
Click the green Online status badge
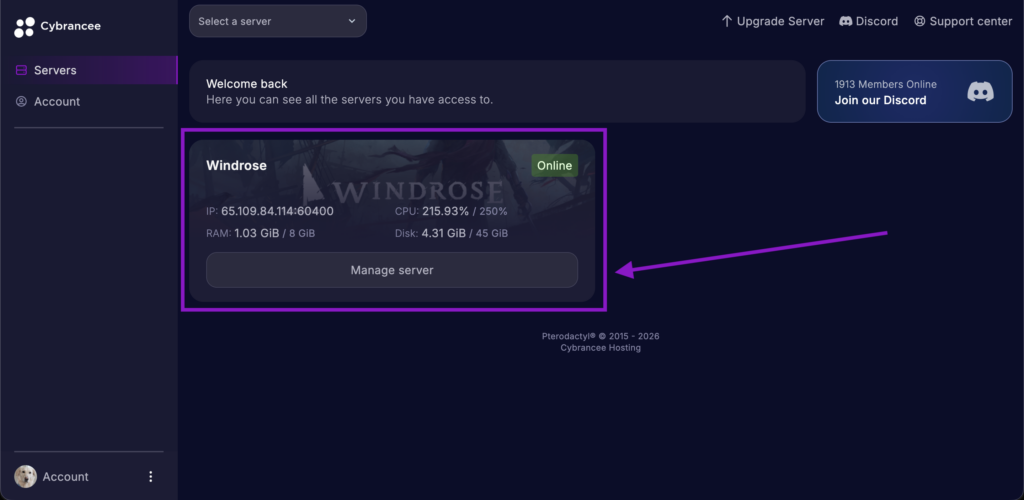(x=554, y=166)
